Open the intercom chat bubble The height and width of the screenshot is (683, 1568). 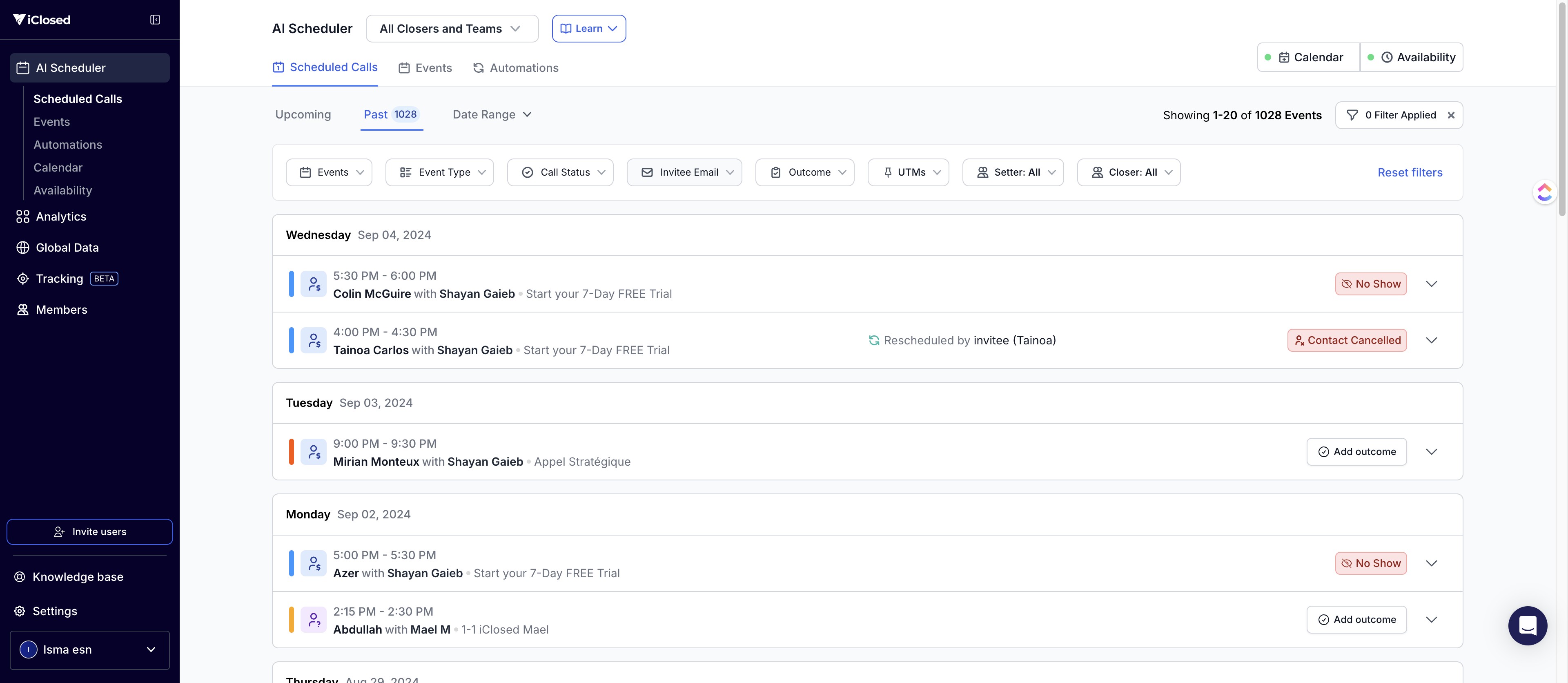pyautogui.click(x=1527, y=625)
